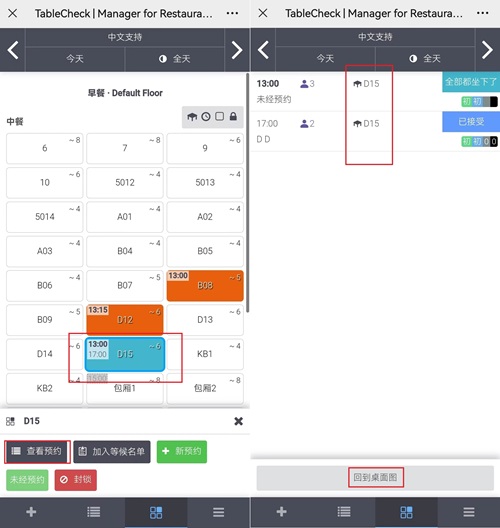500x528 pixels.
Task: Open the three-dots menu of left window
Action: click(x=232, y=13)
